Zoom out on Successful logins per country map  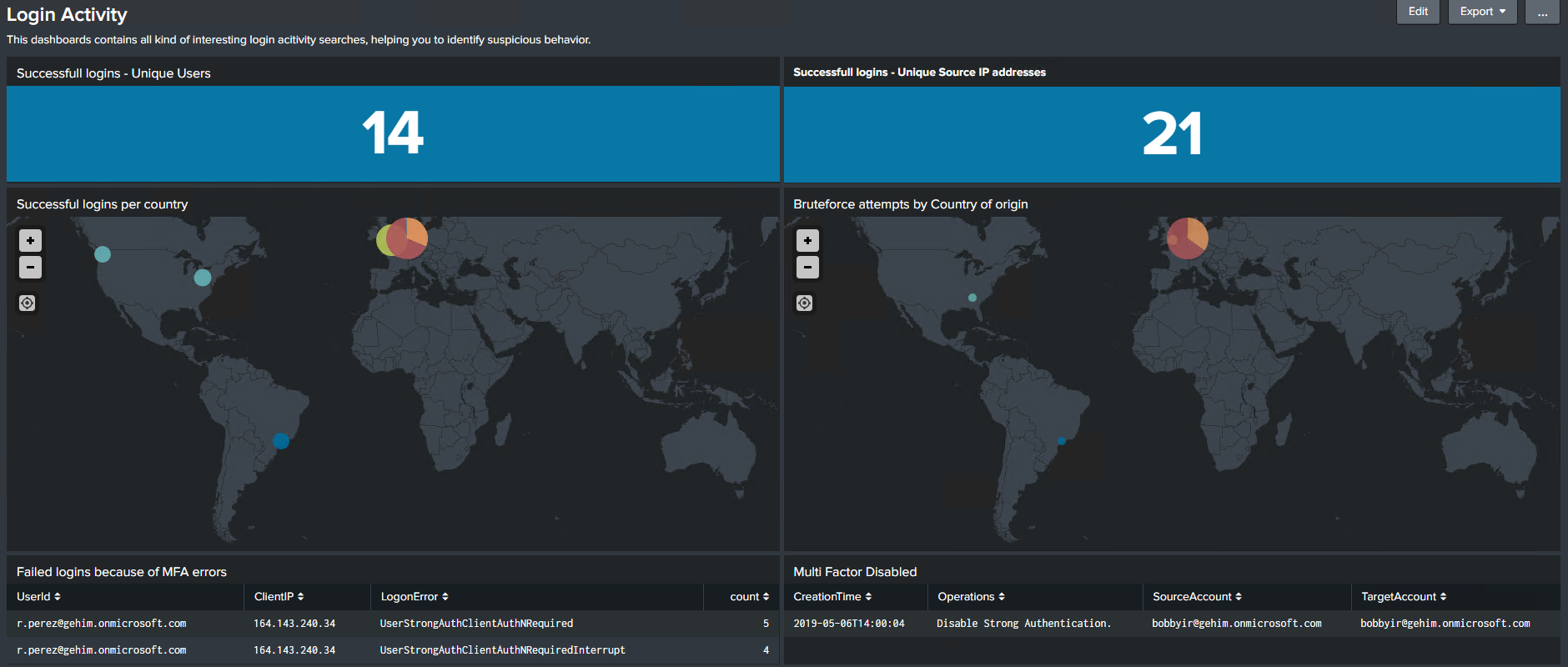pyautogui.click(x=30, y=268)
